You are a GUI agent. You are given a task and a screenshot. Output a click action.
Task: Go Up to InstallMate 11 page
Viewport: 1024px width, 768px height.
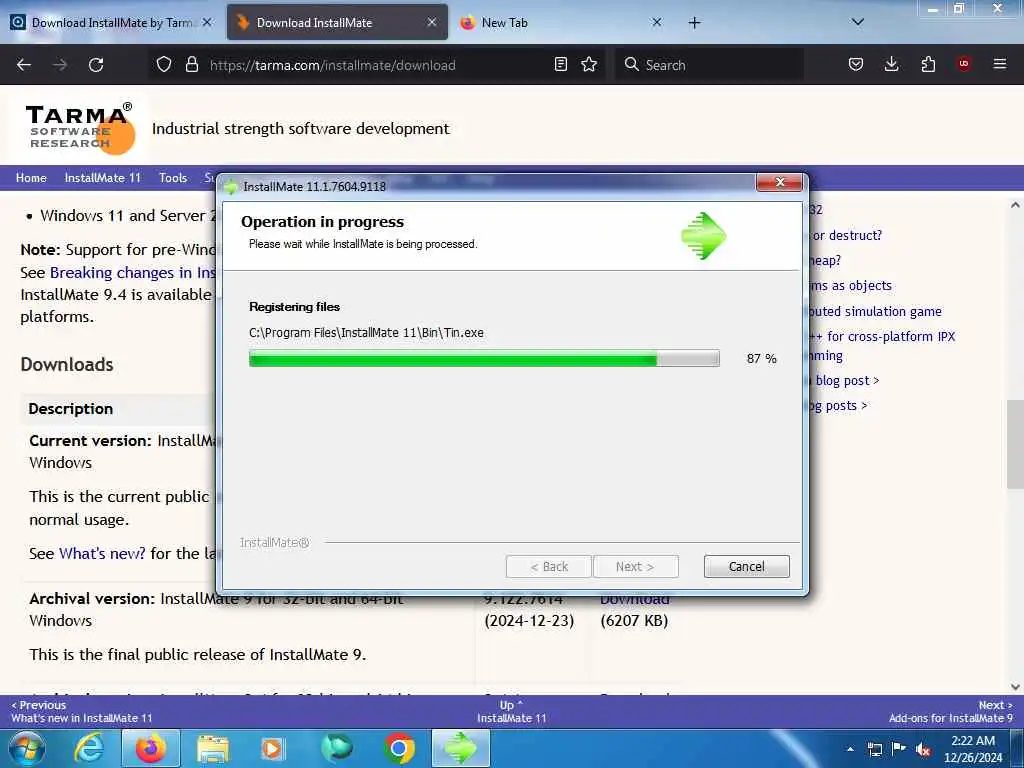click(511, 711)
